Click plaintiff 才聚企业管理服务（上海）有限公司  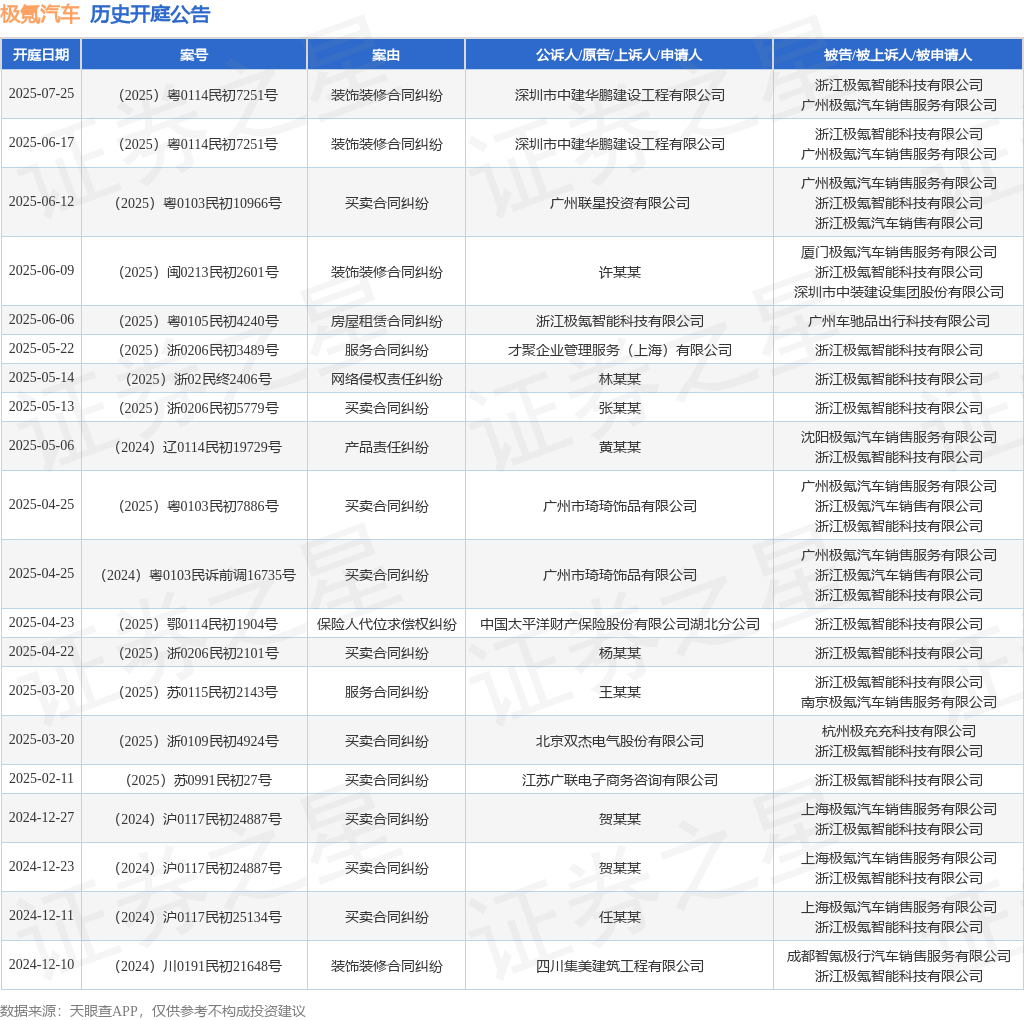click(619, 350)
